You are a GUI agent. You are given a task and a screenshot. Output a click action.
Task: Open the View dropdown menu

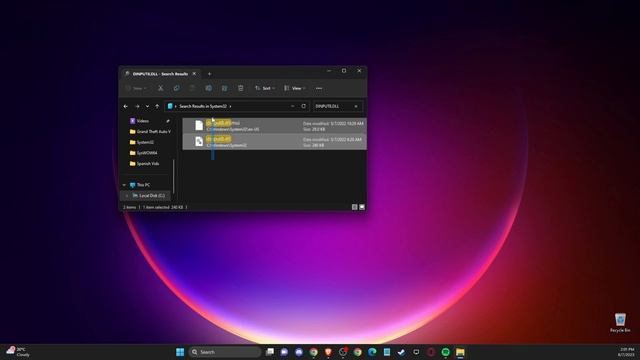295,88
